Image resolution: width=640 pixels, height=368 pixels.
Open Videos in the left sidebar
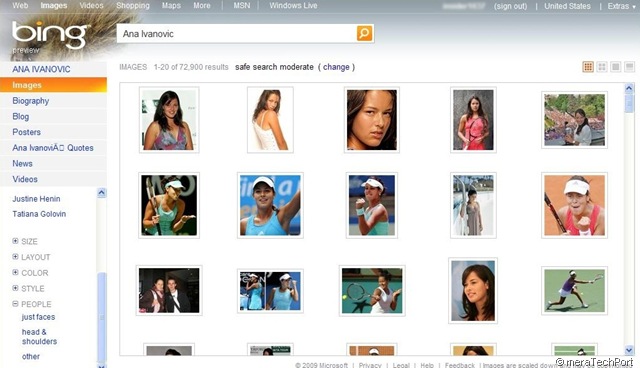[x=25, y=179]
